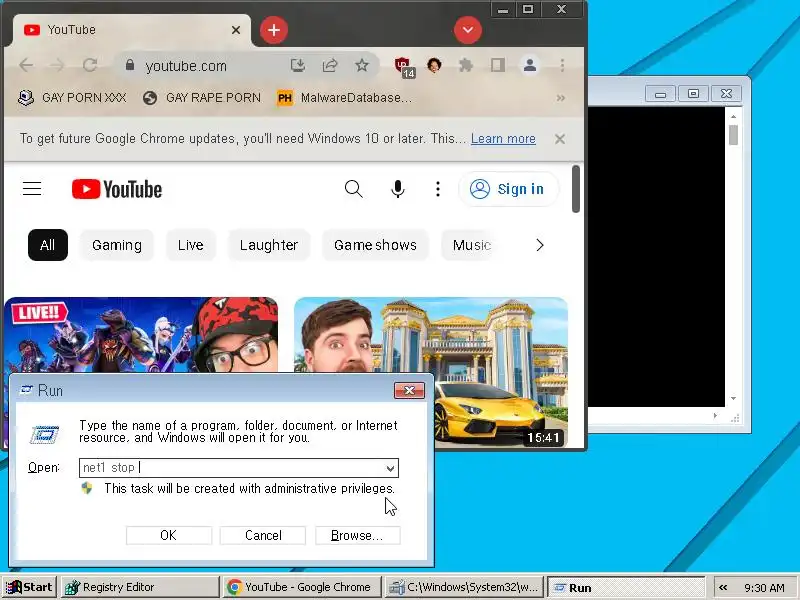Expand the bookmarks overflow chevron
Image resolution: width=800 pixels, height=600 pixels.
[x=561, y=97]
